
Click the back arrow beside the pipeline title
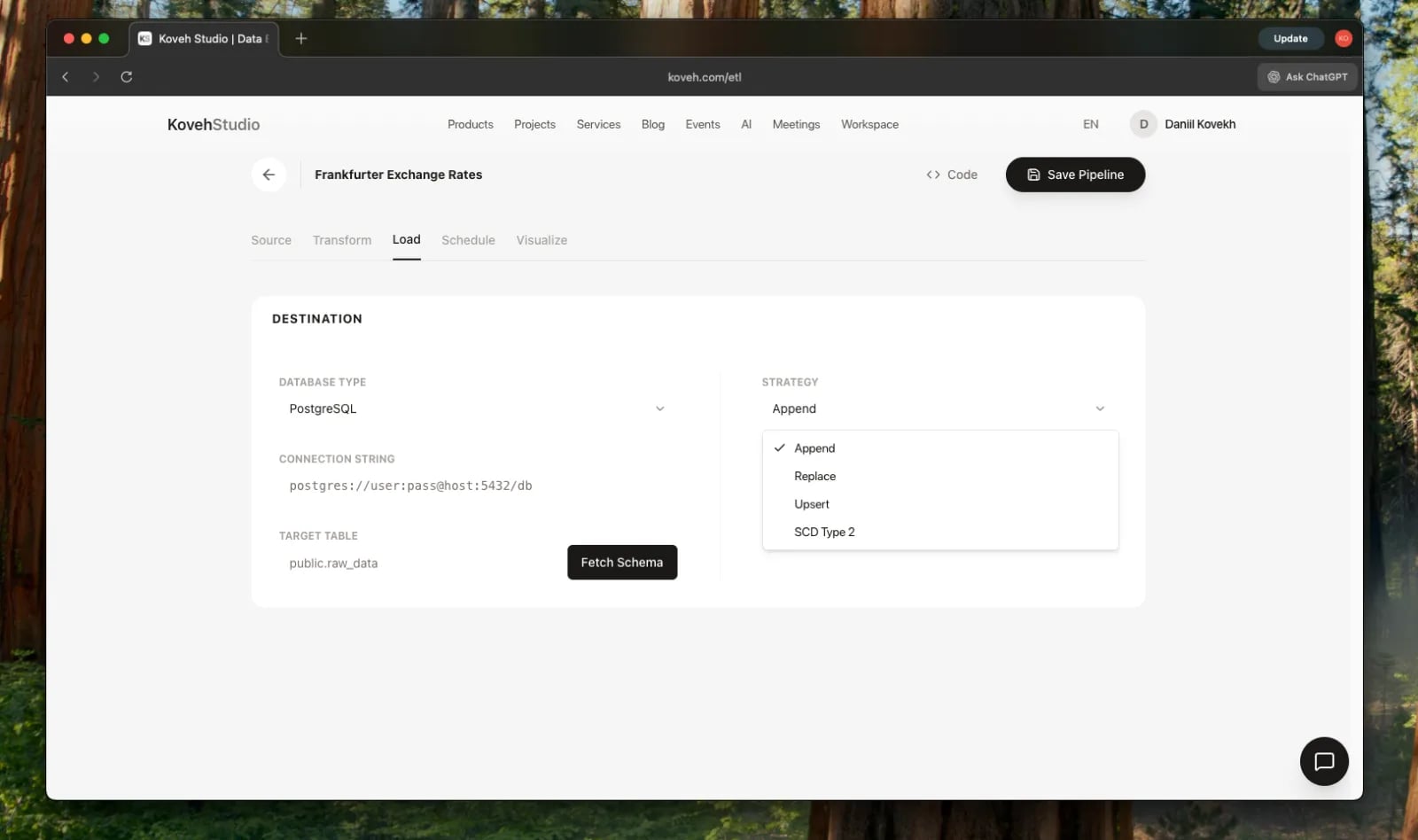coord(269,175)
